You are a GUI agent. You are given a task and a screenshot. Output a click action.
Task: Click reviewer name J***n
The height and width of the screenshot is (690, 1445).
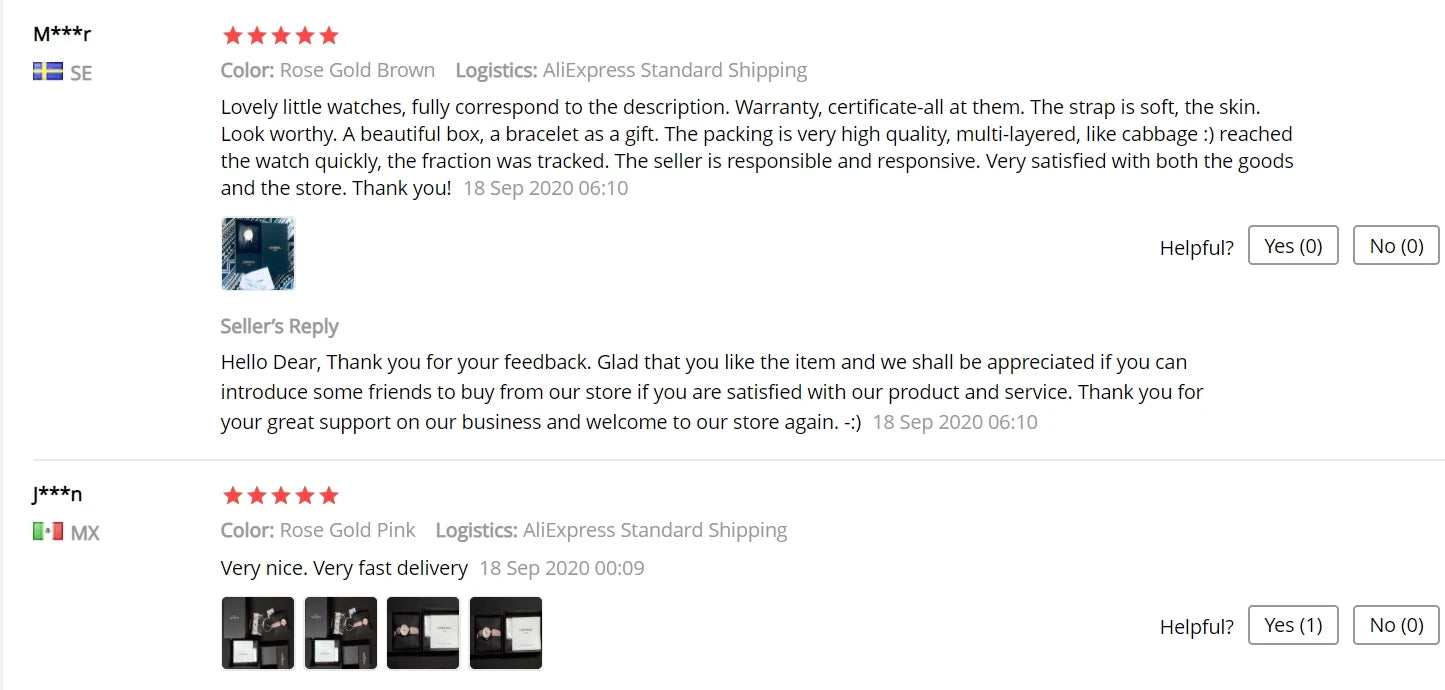[x=57, y=494]
